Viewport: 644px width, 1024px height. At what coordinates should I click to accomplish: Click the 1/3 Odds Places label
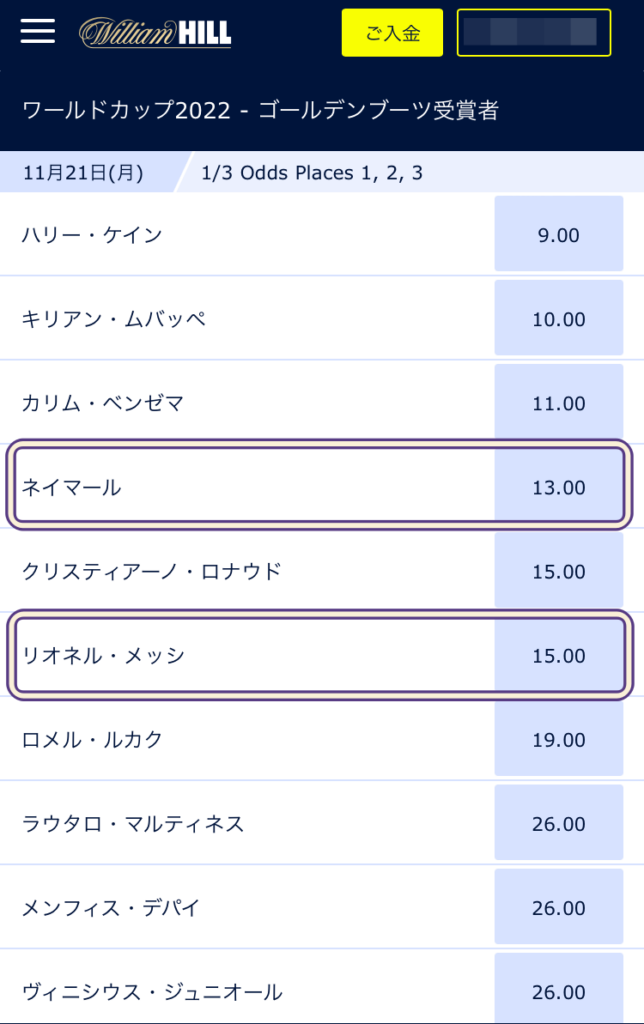pos(311,173)
